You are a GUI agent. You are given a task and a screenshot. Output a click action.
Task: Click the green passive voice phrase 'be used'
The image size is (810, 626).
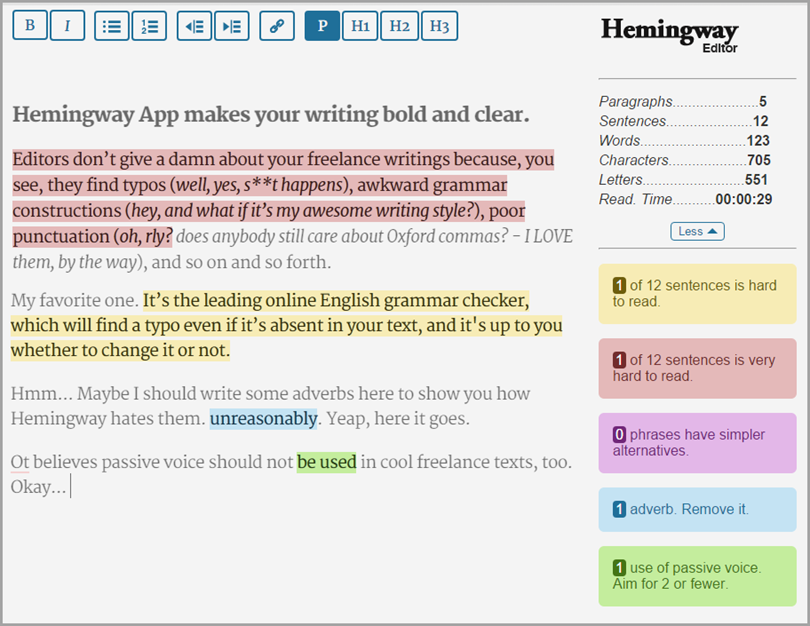pos(327,462)
